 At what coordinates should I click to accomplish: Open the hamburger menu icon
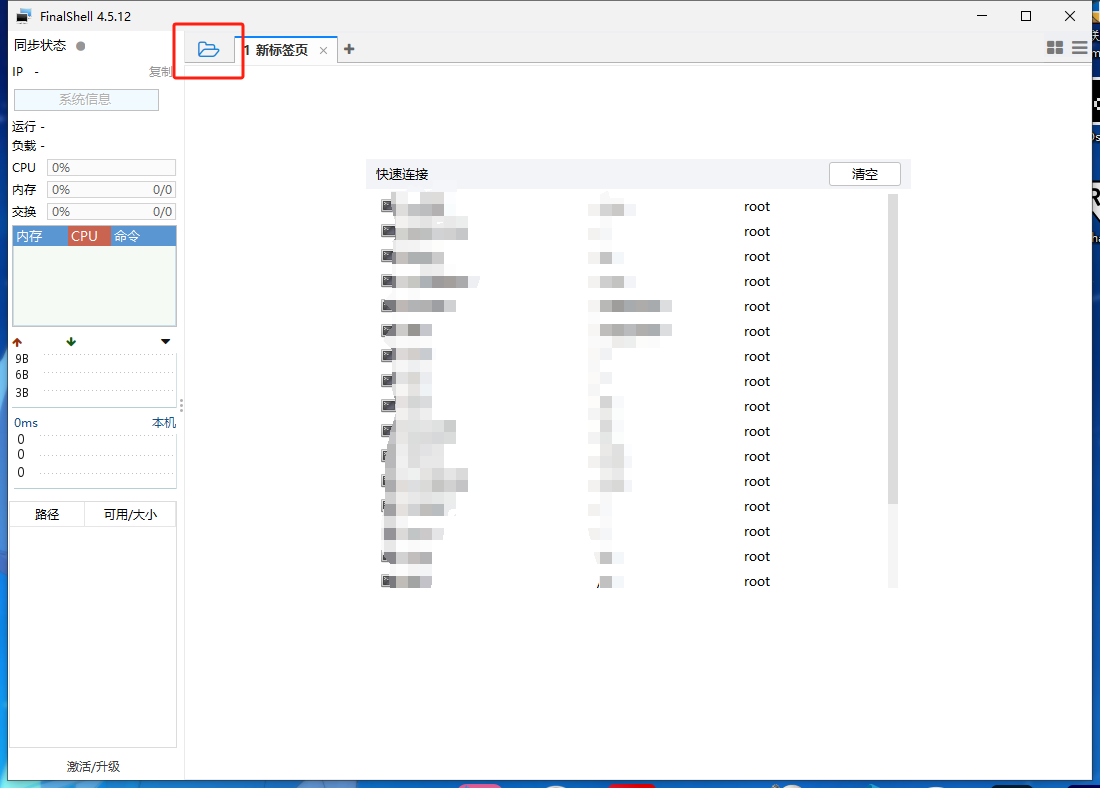[x=1080, y=48]
